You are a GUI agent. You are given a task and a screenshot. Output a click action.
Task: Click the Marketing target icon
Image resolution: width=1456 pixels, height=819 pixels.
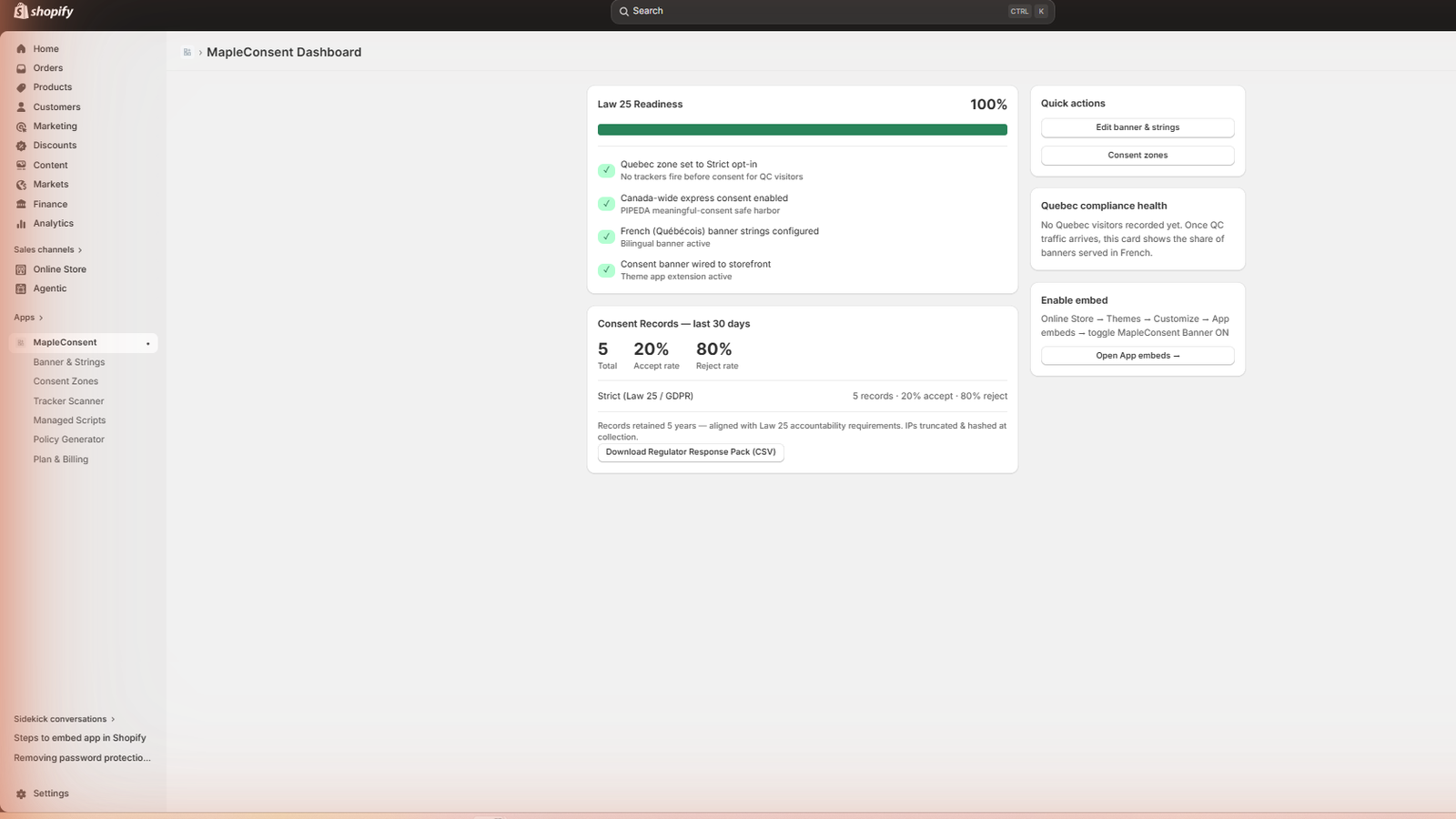pos(21,126)
